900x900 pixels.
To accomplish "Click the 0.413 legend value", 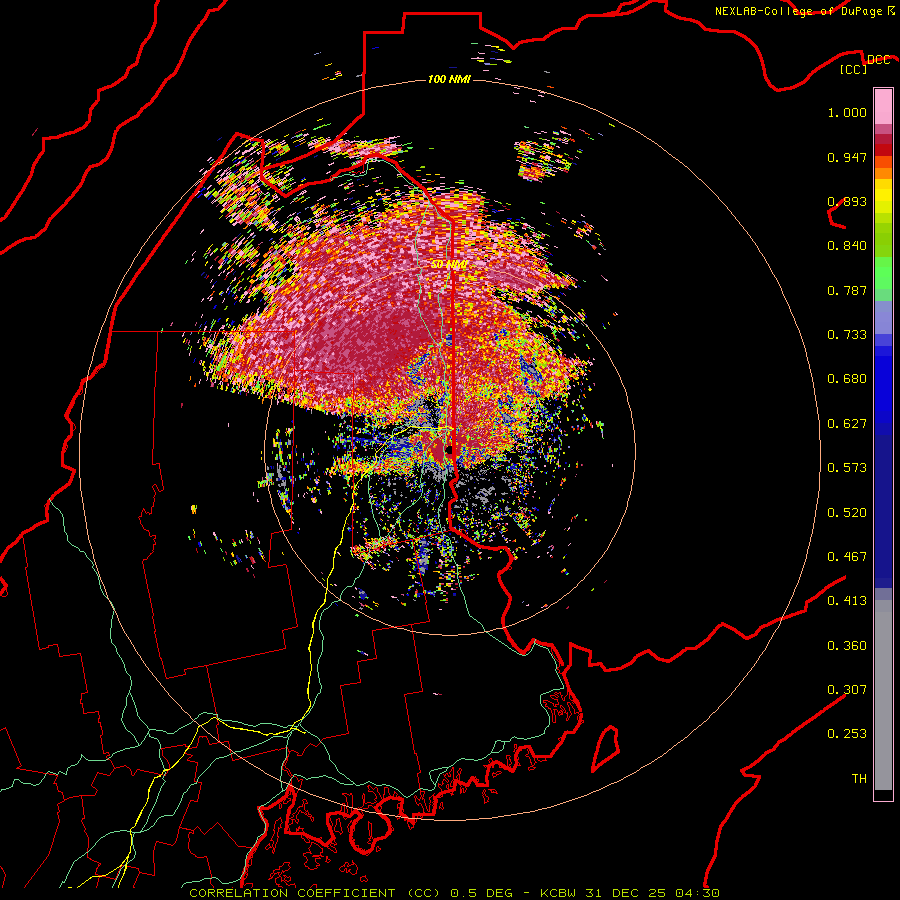I will click(x=847, y=601).
